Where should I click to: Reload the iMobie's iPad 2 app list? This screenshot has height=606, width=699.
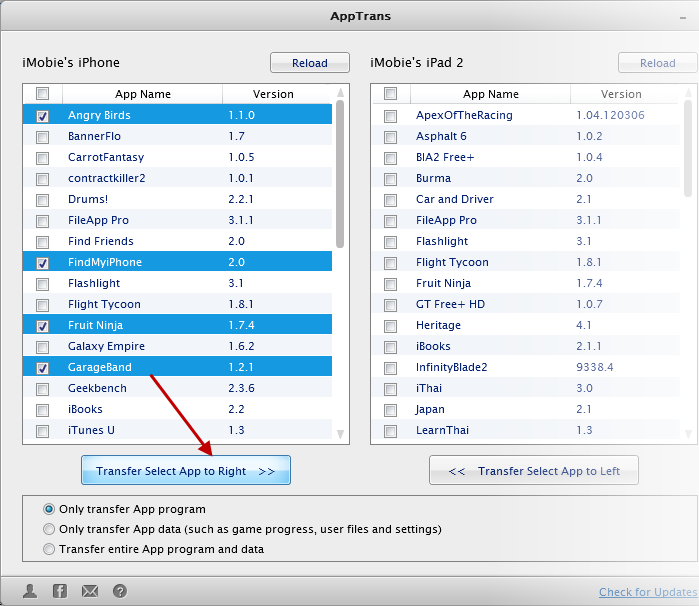click(x=658, y=63)
